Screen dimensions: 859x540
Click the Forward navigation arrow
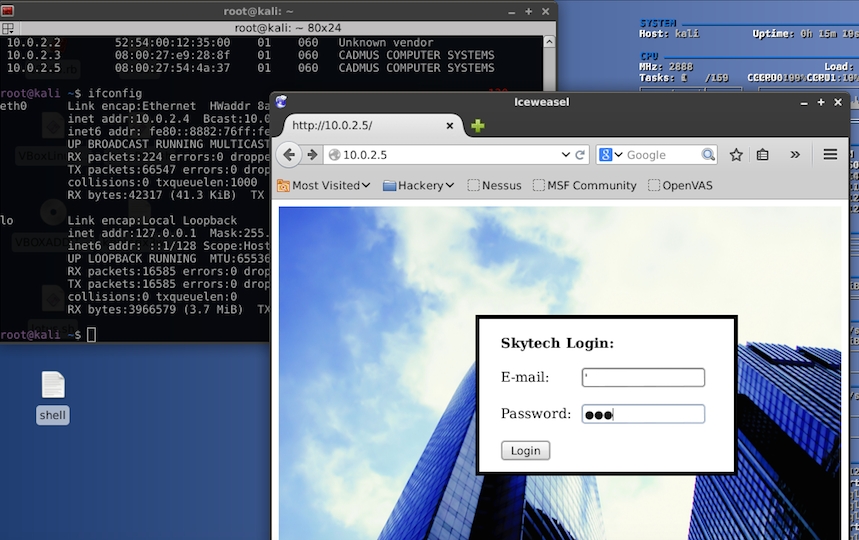point(312,155)
